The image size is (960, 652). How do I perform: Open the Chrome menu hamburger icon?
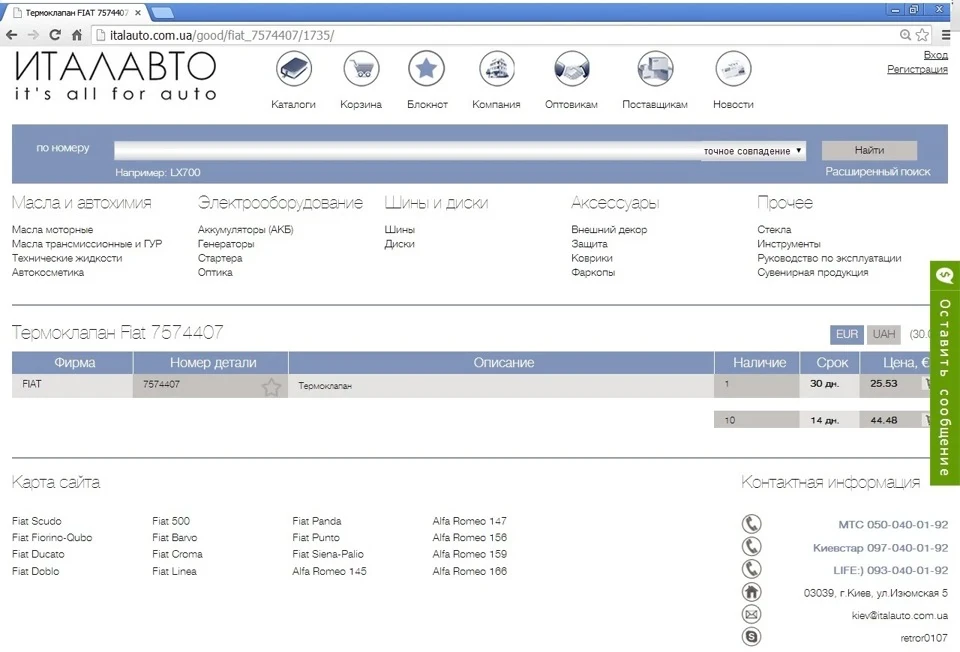click(946, 35)
